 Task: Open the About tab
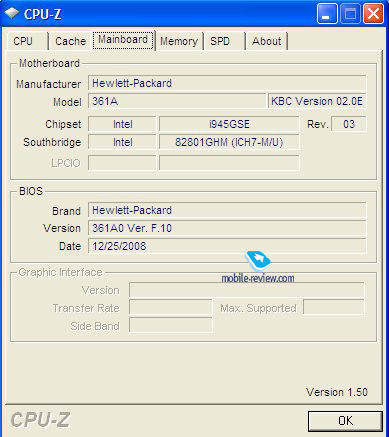pos(267,41)
